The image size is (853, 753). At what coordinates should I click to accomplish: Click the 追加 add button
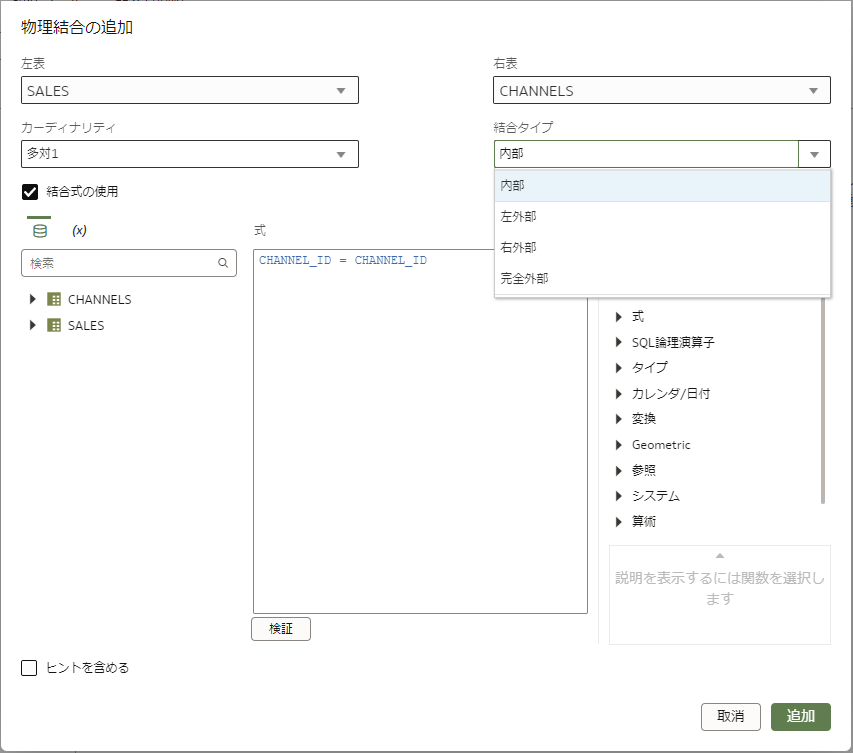(x=801, y=717)
